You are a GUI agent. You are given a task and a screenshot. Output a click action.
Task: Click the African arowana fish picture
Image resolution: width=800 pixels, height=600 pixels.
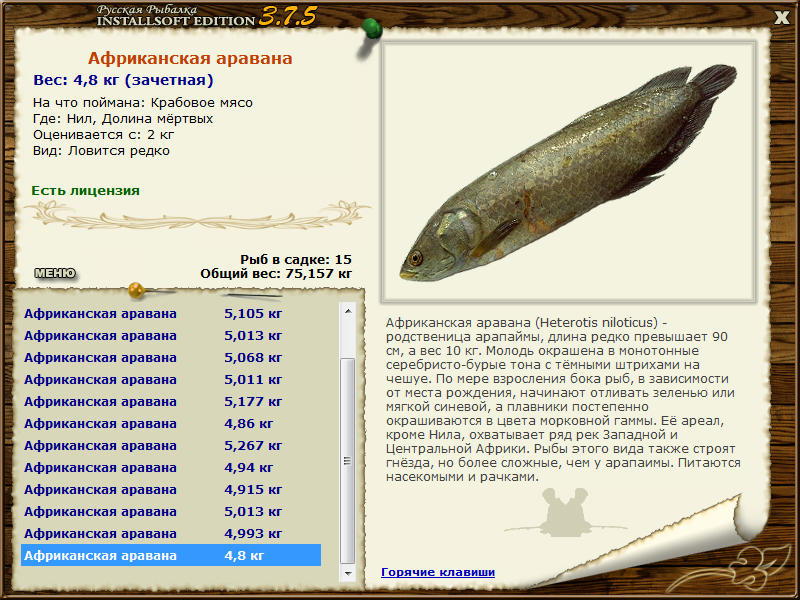(x=568, y=171)
